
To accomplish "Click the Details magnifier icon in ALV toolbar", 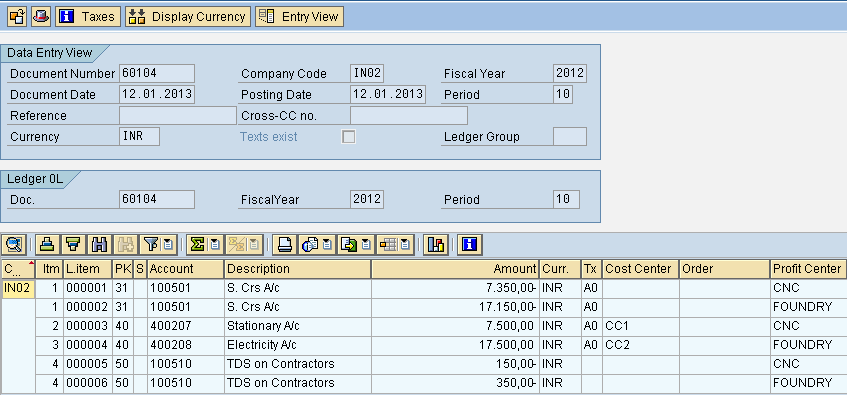I will pyautogui.click(x=14, y=245).
